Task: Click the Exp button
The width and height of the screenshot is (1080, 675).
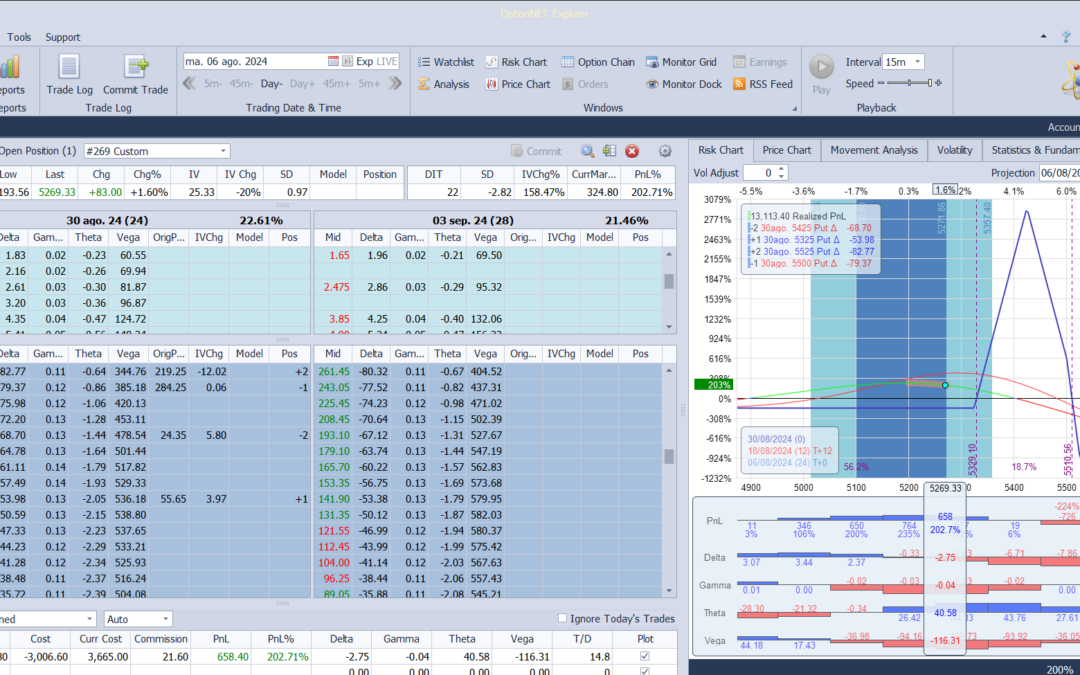Action: [x=364, y=61]
